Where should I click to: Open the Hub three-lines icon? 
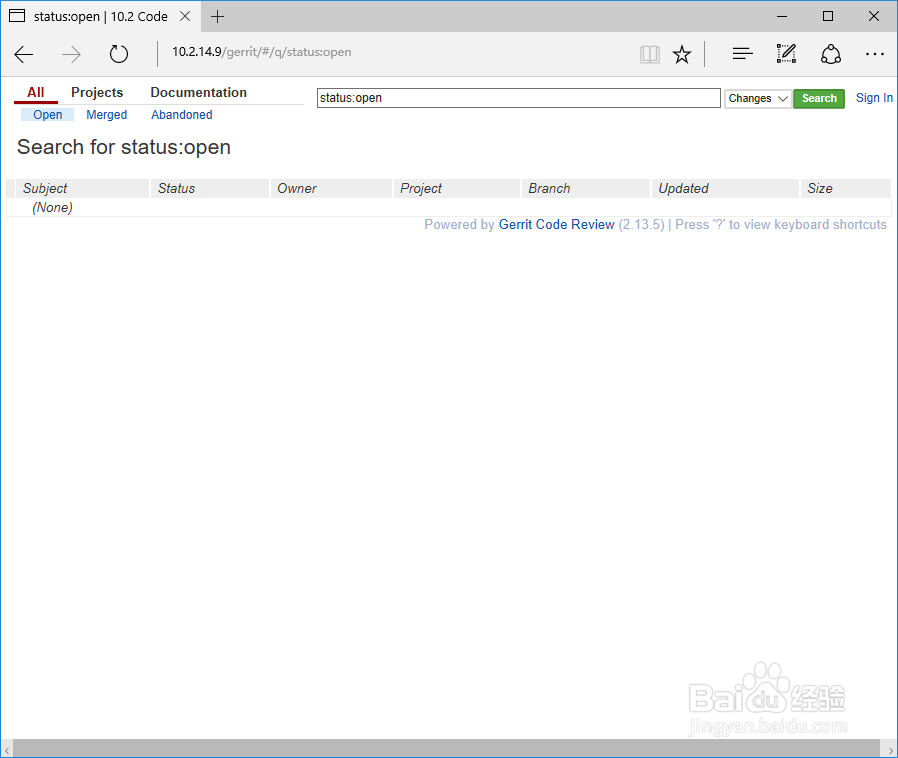tap(742, 54)
